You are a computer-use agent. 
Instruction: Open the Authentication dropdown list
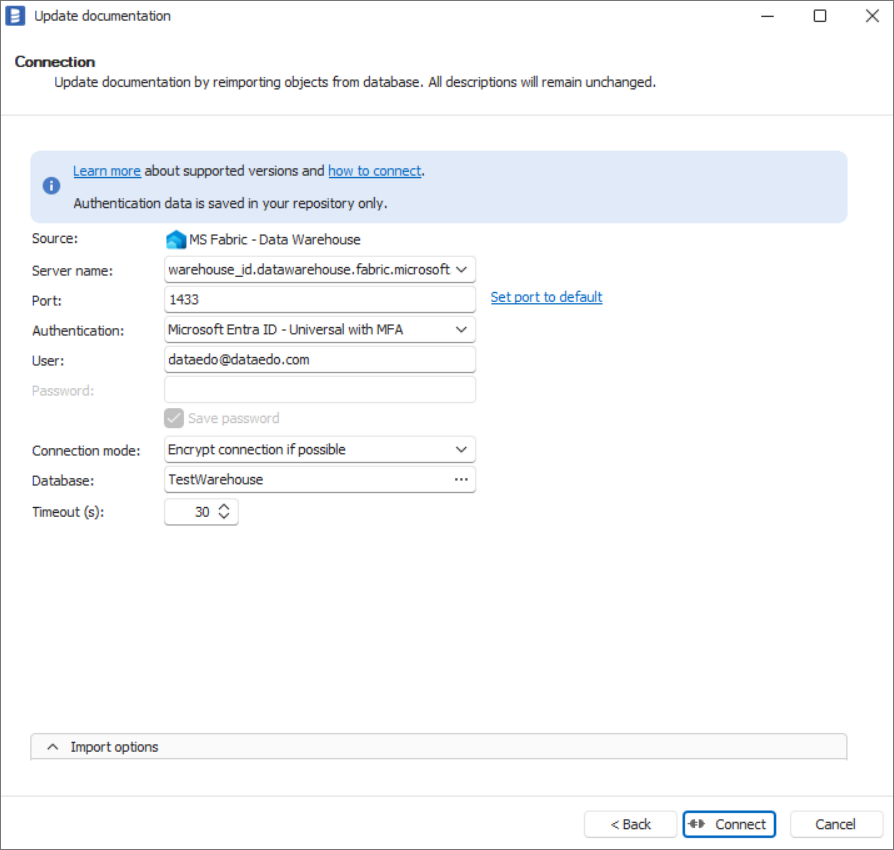[461, 330]
